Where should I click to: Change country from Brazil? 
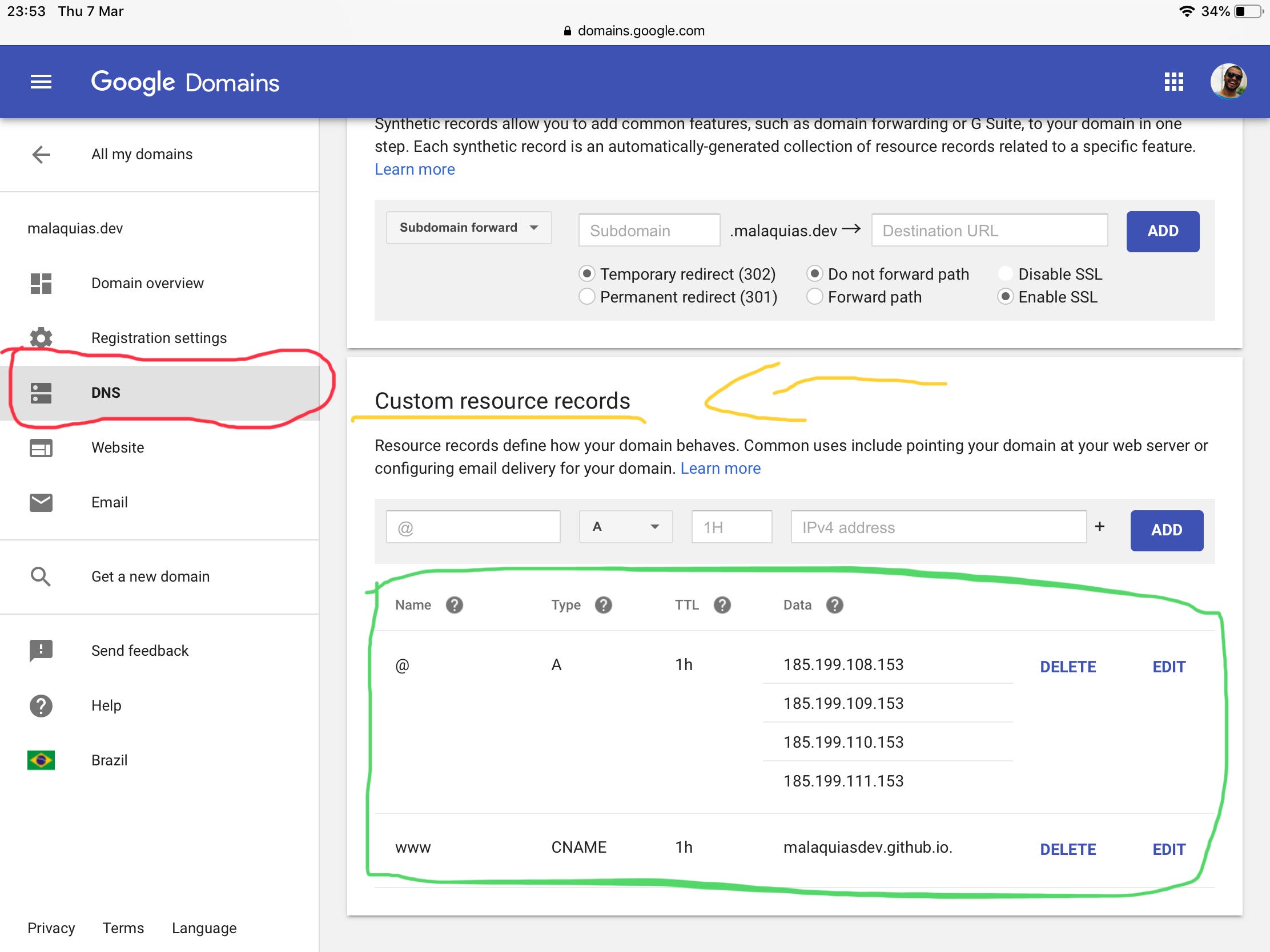pyautogui.click(x=109, y=760)
